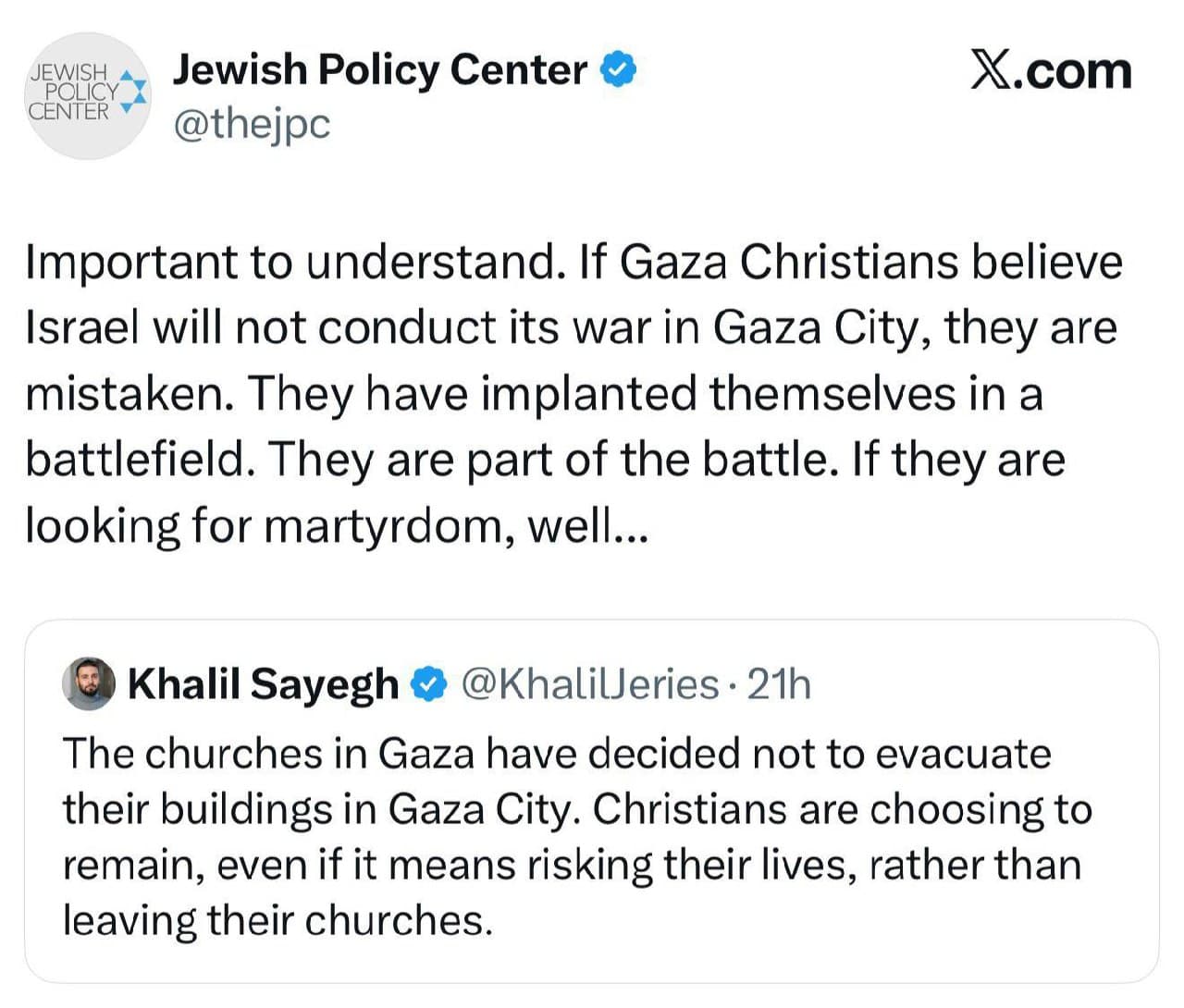This screenshot has height=1008, width=1184.
Task: Click the blue verified badge next to Jewish Policy Center
Action: click(618, 68)
